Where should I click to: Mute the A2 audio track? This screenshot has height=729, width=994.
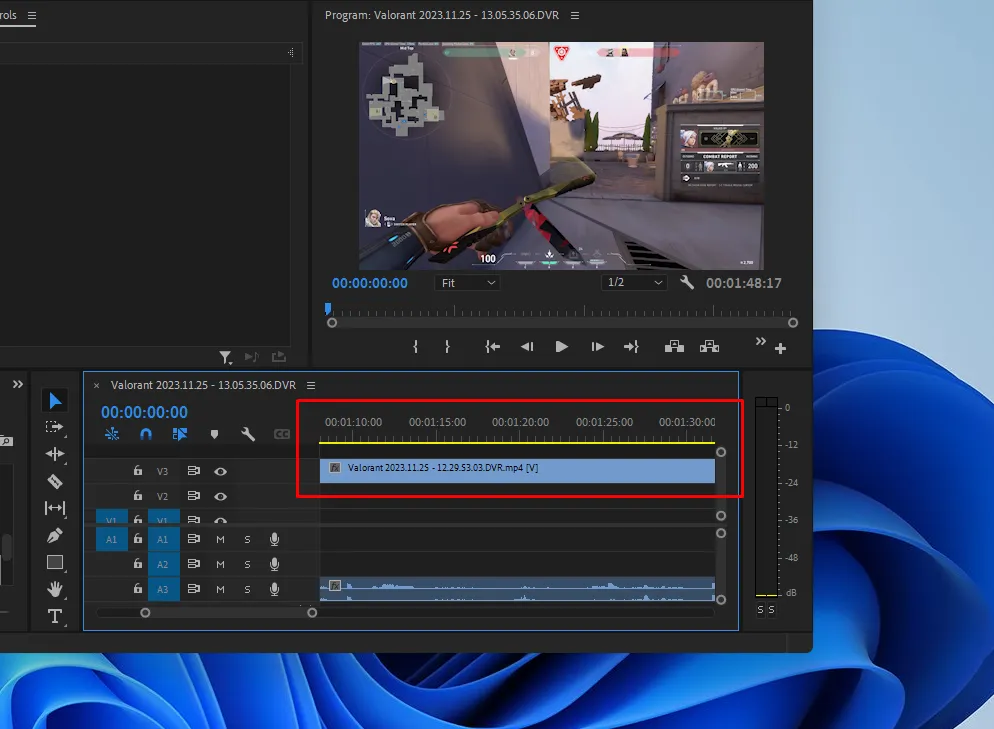point(221,564)
